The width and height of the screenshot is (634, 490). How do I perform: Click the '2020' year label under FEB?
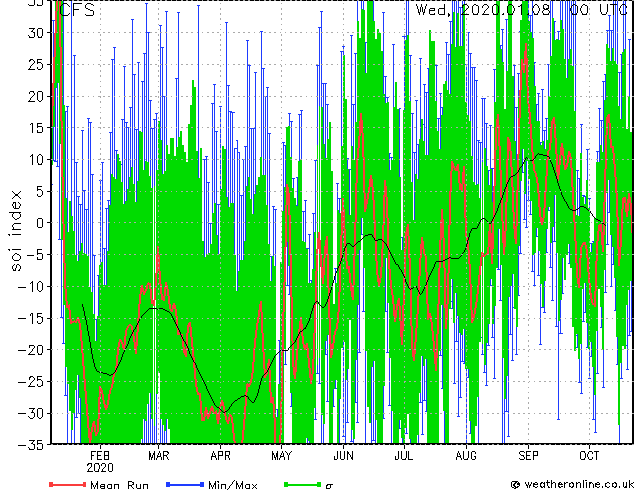100,468
